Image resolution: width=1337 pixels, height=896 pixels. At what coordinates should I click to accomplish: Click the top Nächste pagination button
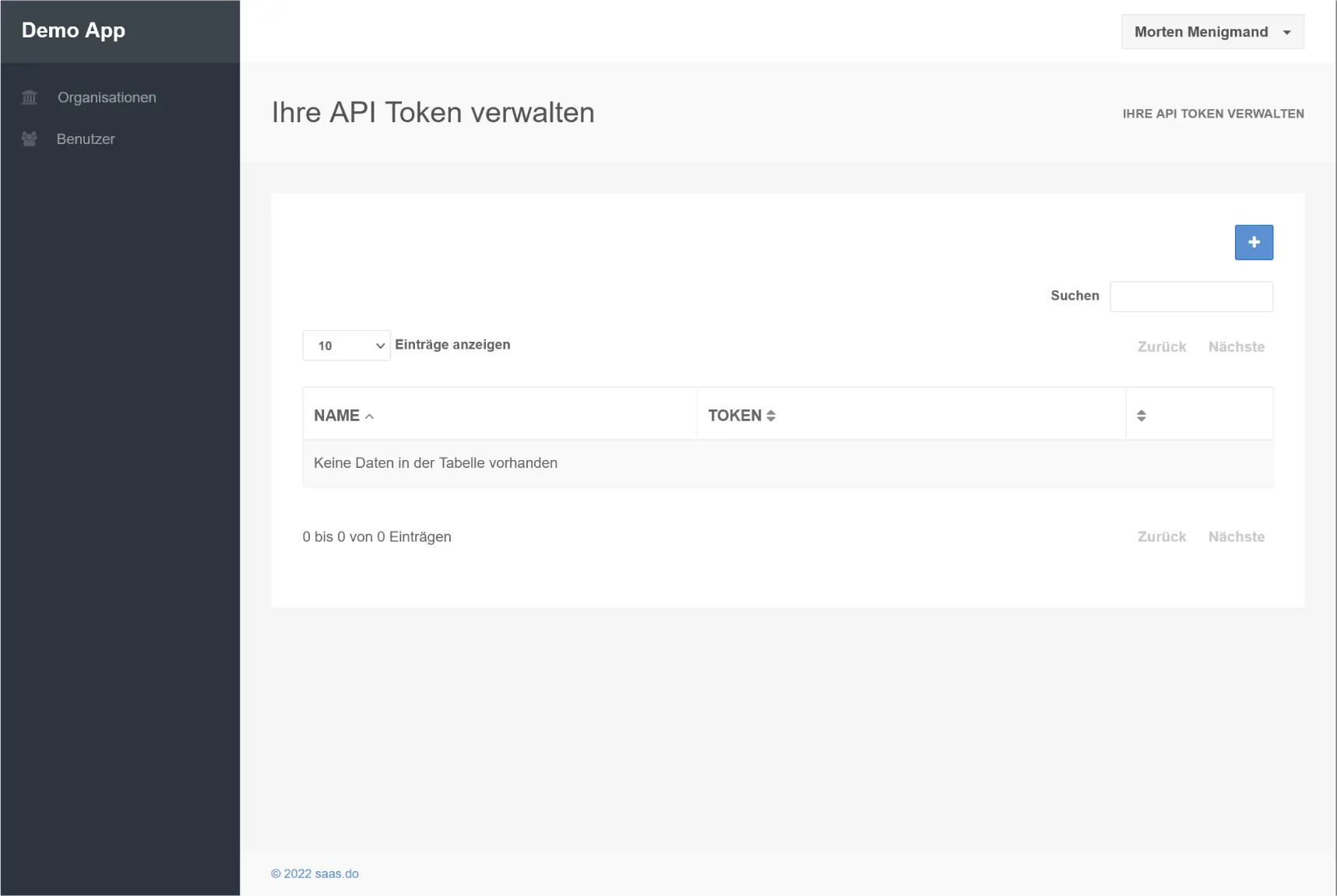click(x=1236, y=347)
